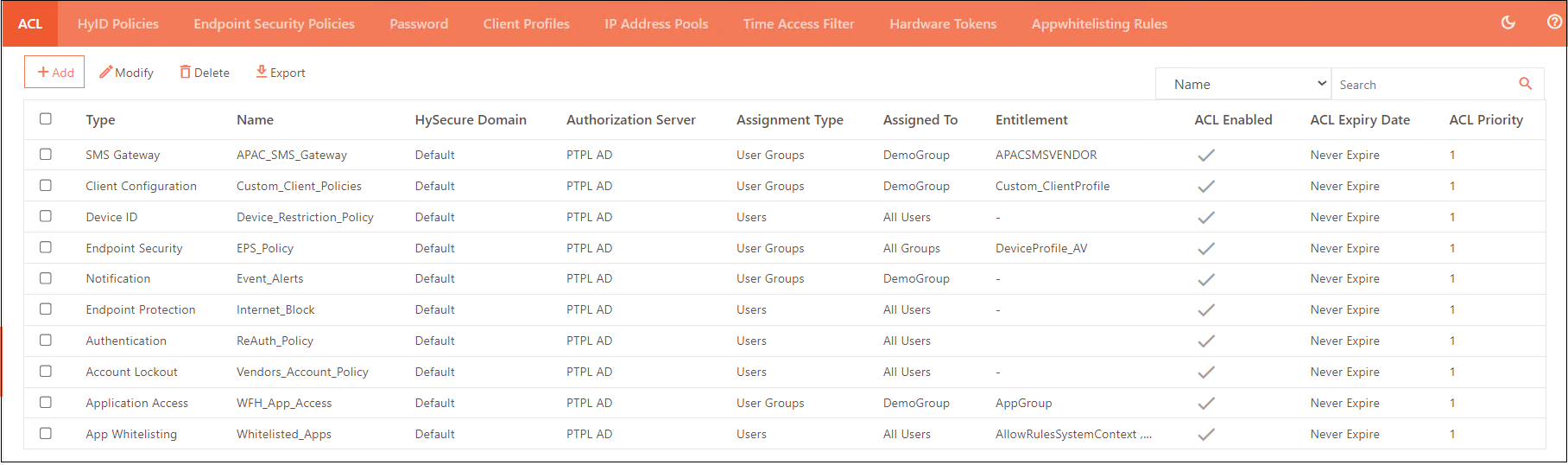Select the App Whitelisting row checkbox
Image resolution: width=1568 pixels, height=465 pixels.
[x=46, y=434]
